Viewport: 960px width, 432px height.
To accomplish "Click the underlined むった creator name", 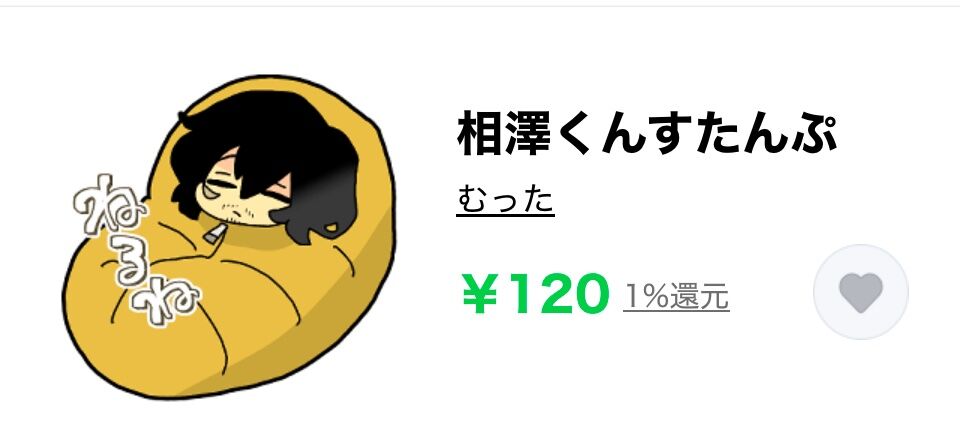I will [x=505, y=200].
